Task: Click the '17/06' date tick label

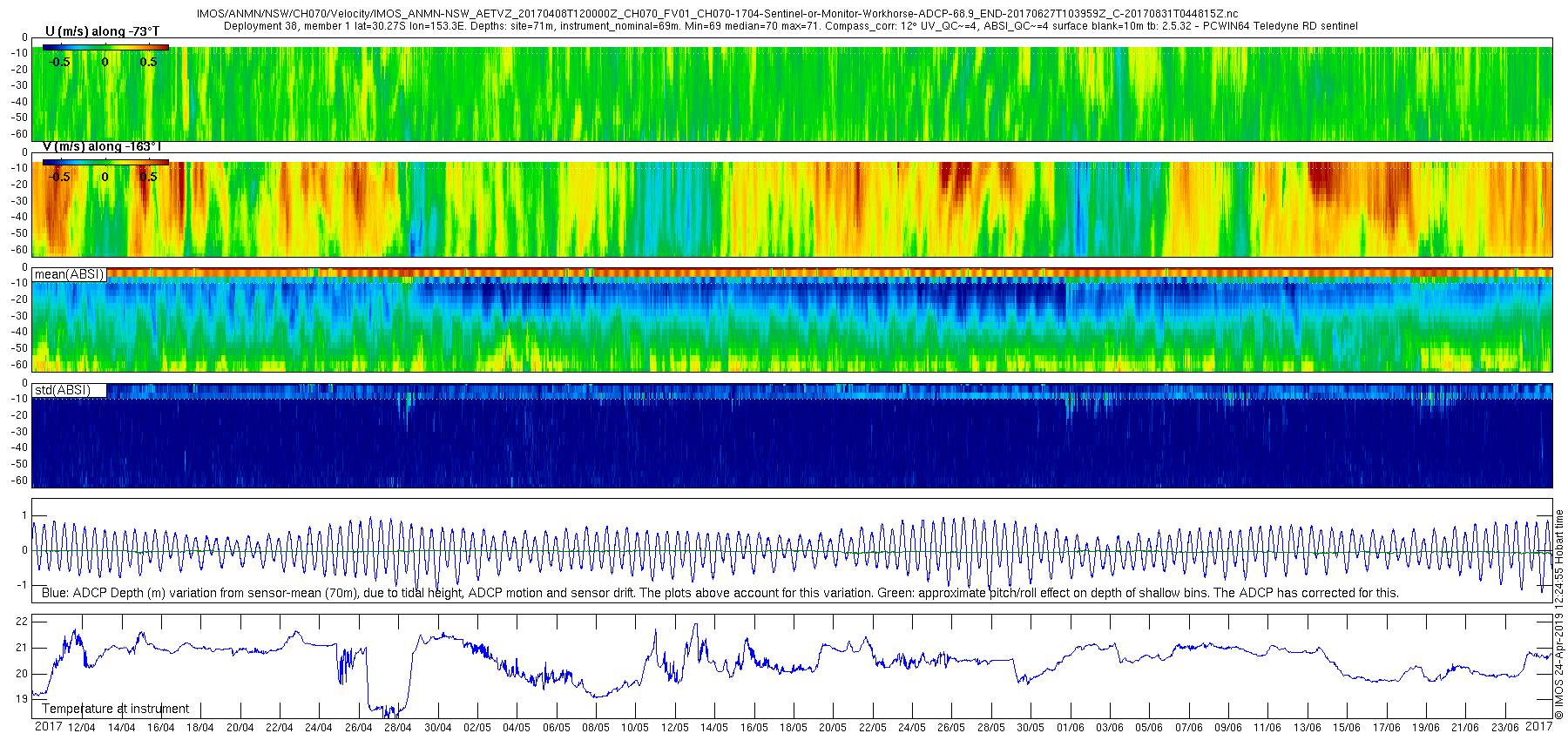Action: [1387, 728]
